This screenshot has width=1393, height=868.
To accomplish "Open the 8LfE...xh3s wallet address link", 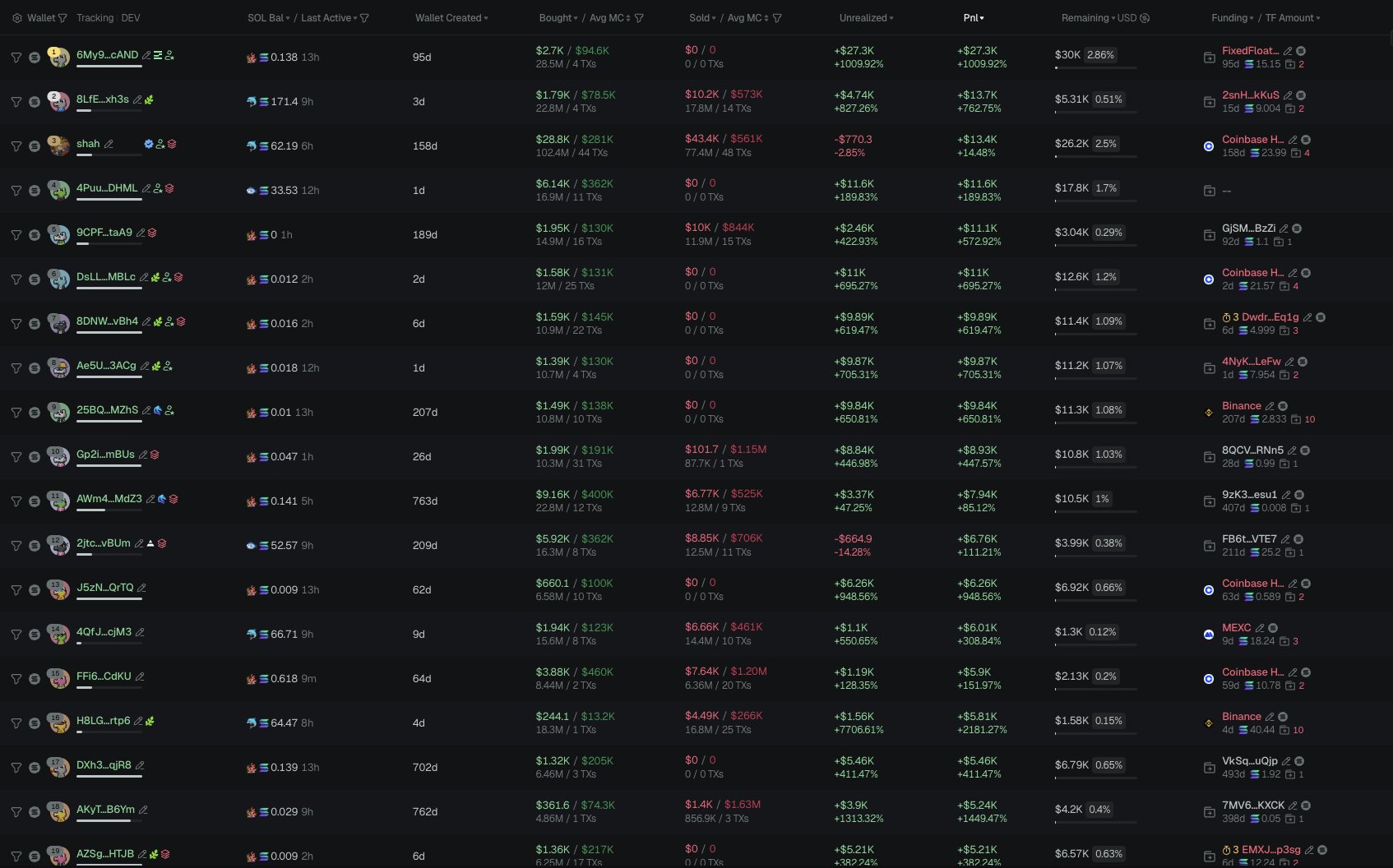I will (x=103, y=99).
